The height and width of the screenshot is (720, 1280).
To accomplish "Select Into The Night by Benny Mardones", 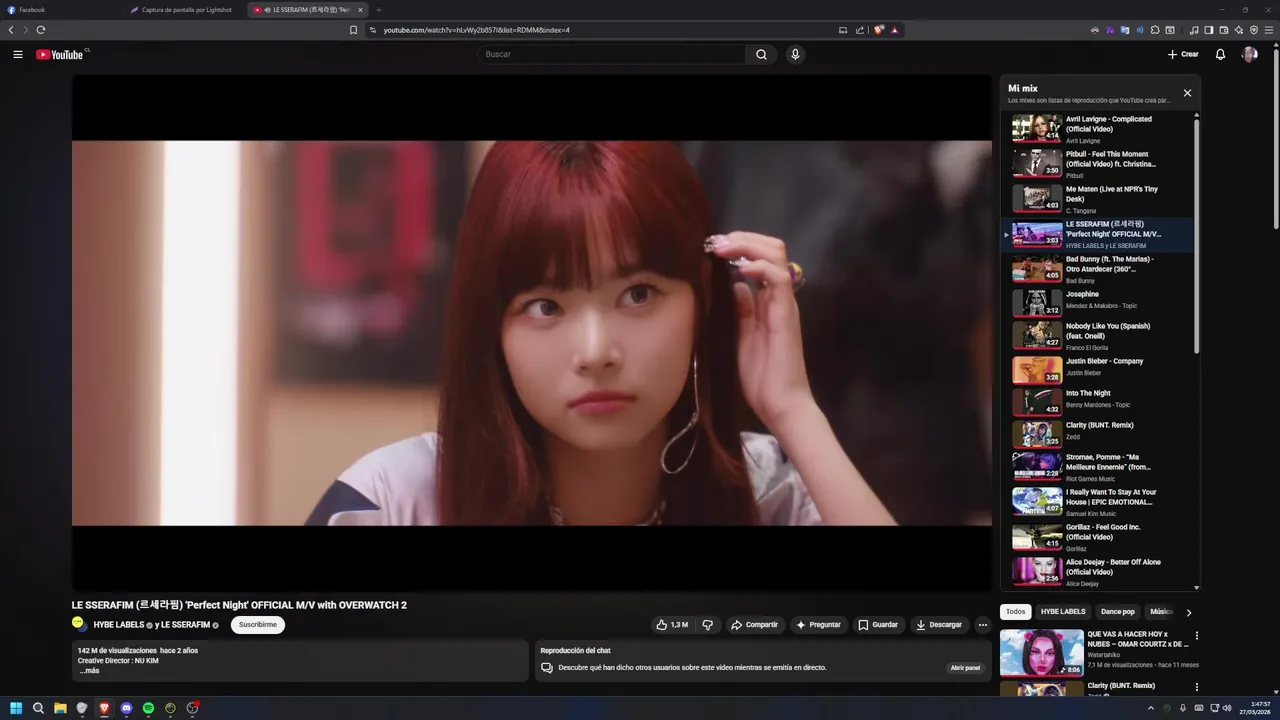I will pos(1097,401).
